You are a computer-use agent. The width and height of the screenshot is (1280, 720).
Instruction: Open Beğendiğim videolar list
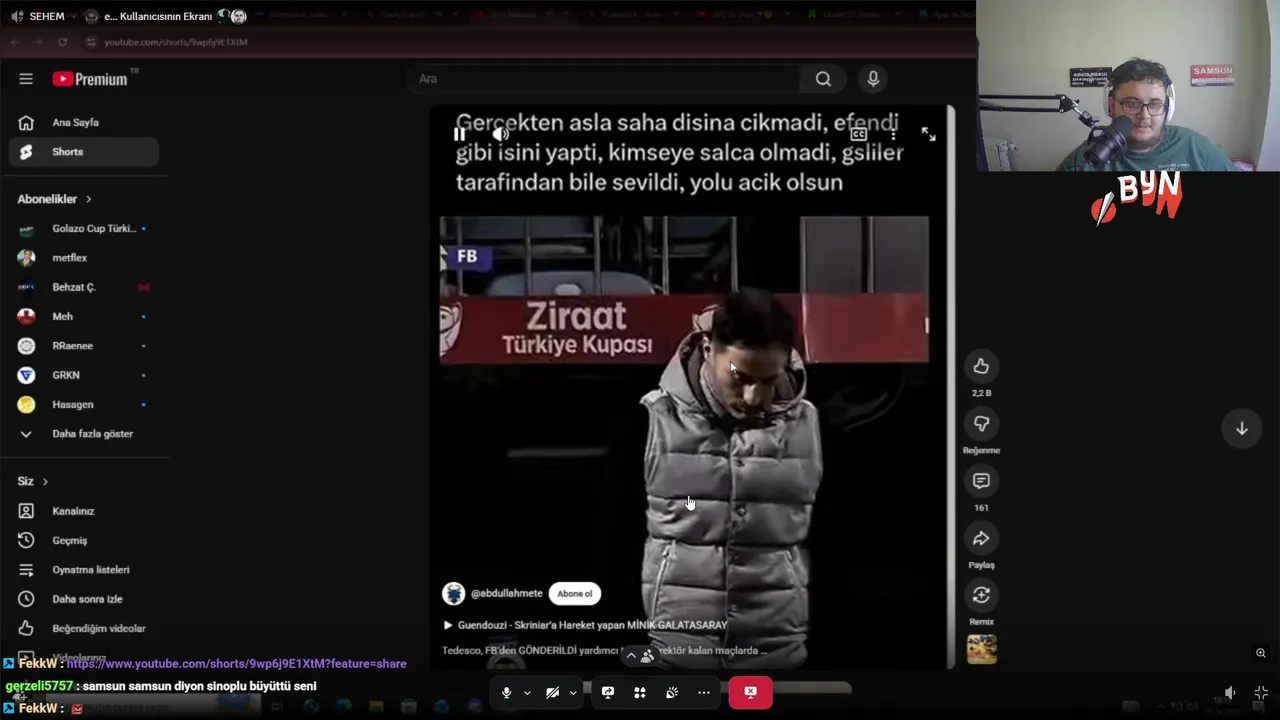tap(83, 628)
